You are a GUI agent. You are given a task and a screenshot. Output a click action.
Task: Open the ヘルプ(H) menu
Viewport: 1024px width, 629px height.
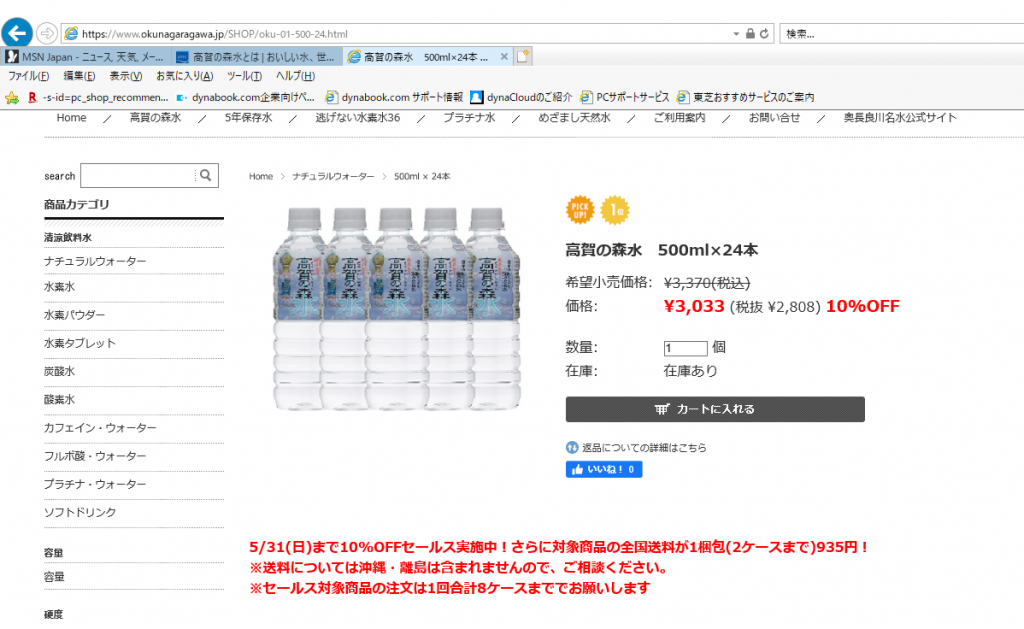tap(295, 76)
